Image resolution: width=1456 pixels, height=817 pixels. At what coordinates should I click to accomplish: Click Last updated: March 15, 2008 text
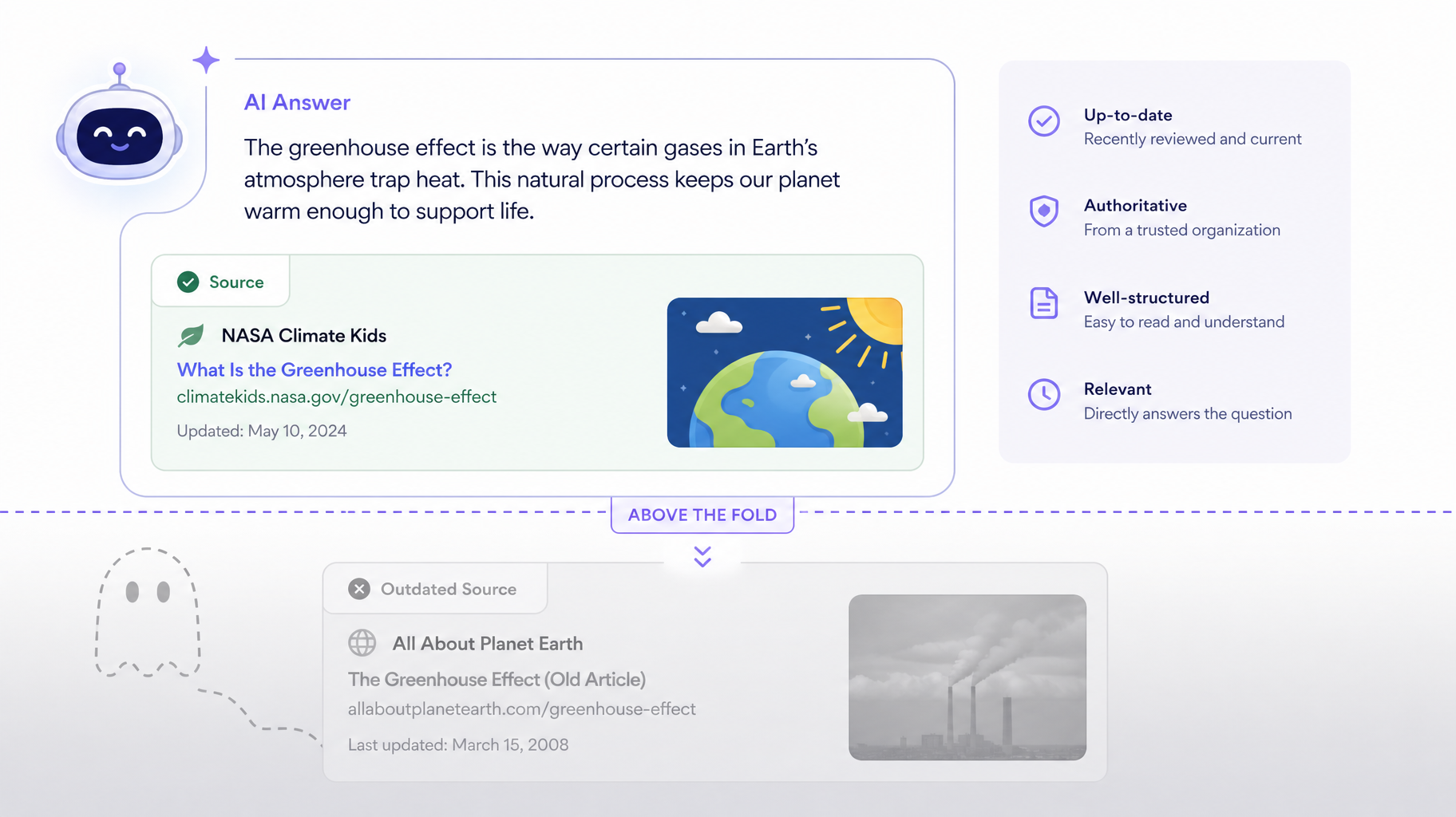[x=458, y=745]
